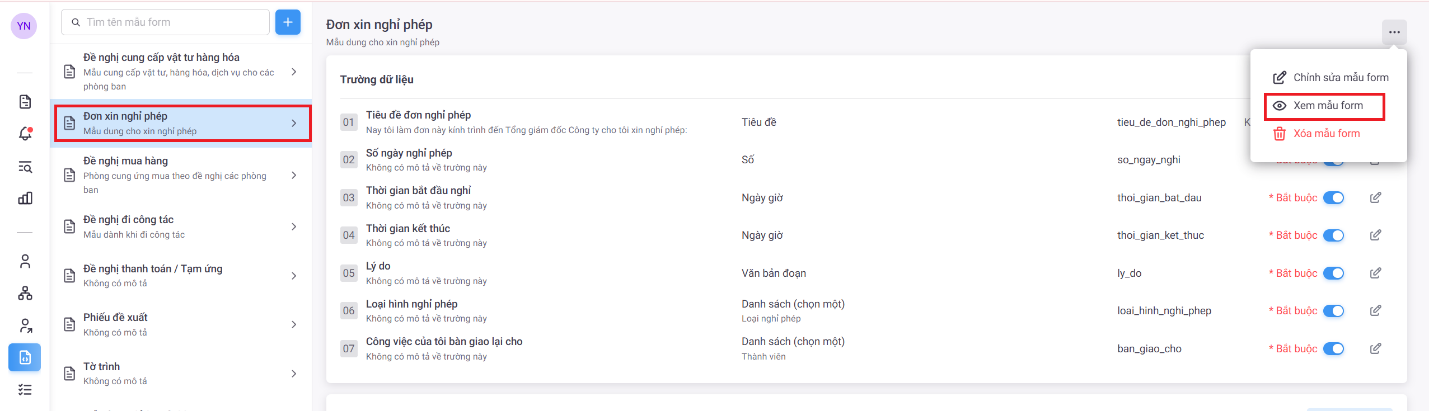Click Xóa mẫu form delete option
The height and width of the screenshot is (411, 1429).
pyautogui.click(x=1326, y=134)
